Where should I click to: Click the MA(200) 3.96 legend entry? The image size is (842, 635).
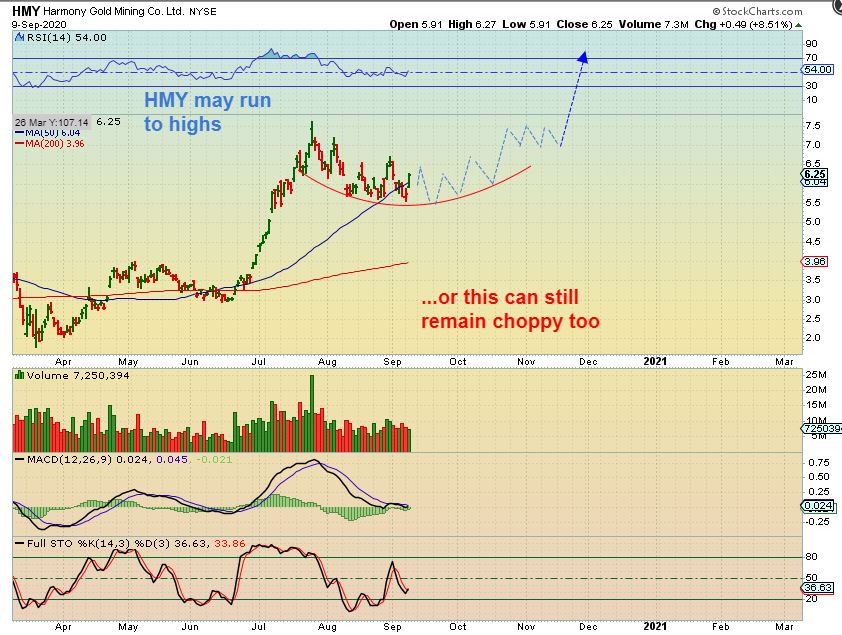[49, 144]
